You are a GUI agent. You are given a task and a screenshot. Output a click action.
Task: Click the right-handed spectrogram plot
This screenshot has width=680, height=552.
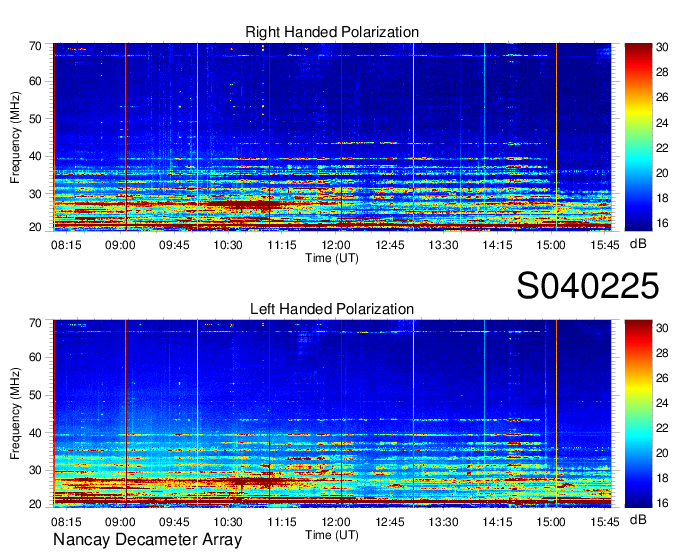coord(332,137)
